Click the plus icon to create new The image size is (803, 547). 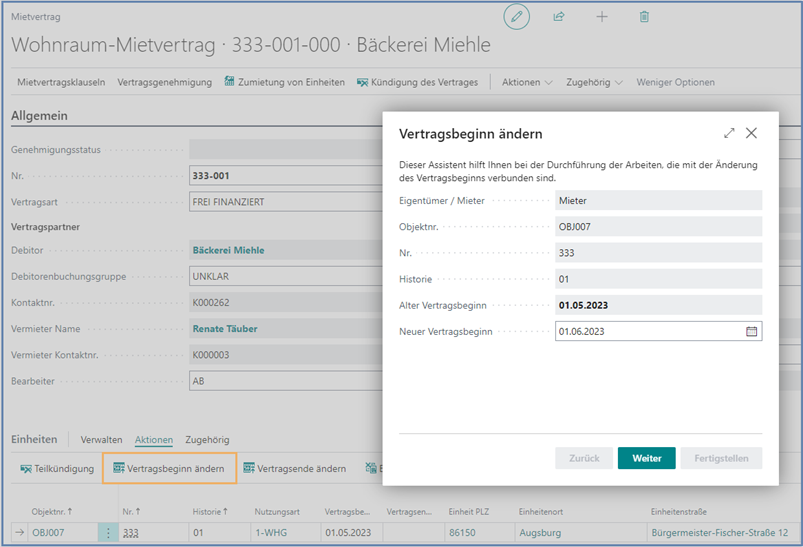click(x=602, y=17)
